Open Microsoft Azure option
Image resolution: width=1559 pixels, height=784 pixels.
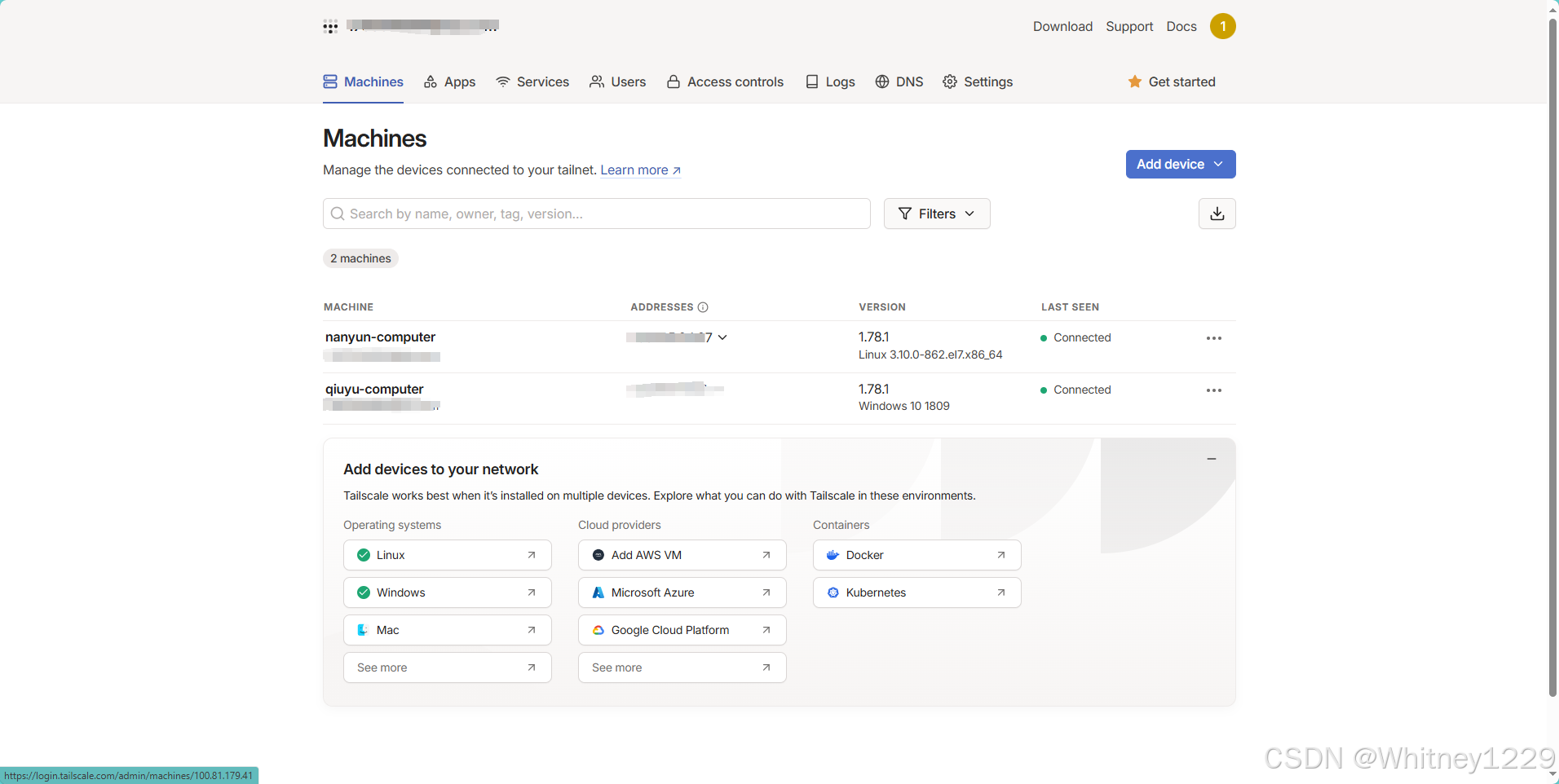tap(682, 592)
